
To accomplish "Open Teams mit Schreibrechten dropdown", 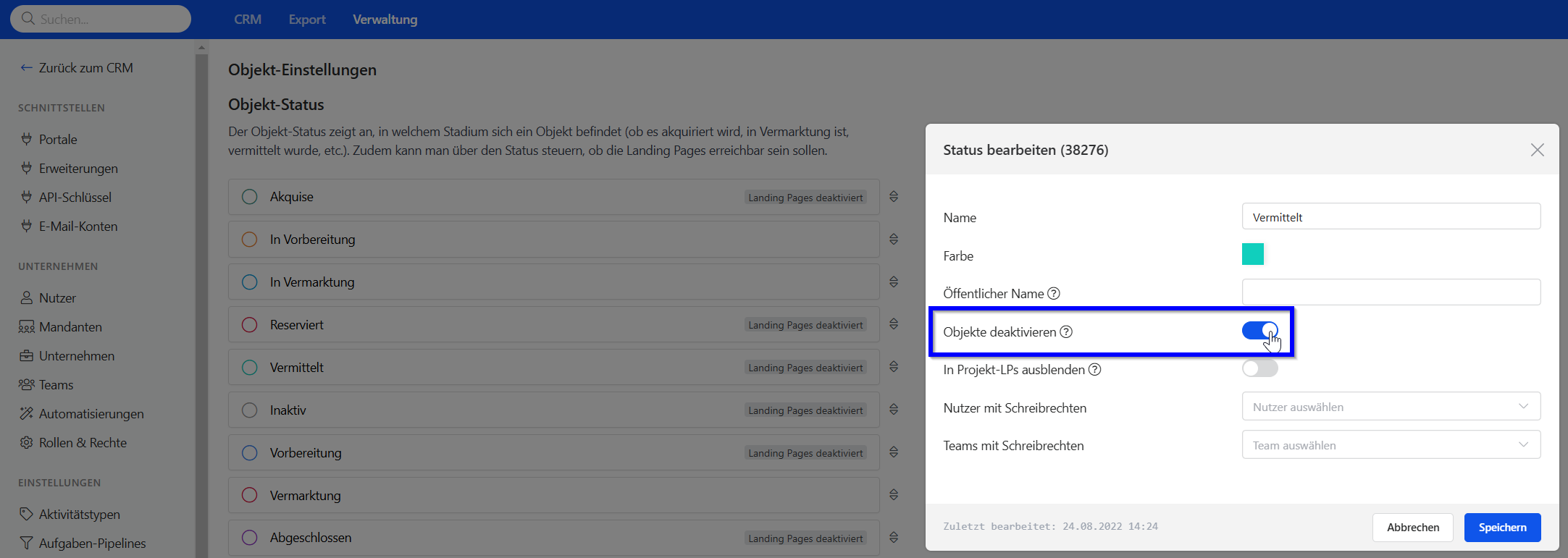I will pyautogui.click(x=1391, y=445).
